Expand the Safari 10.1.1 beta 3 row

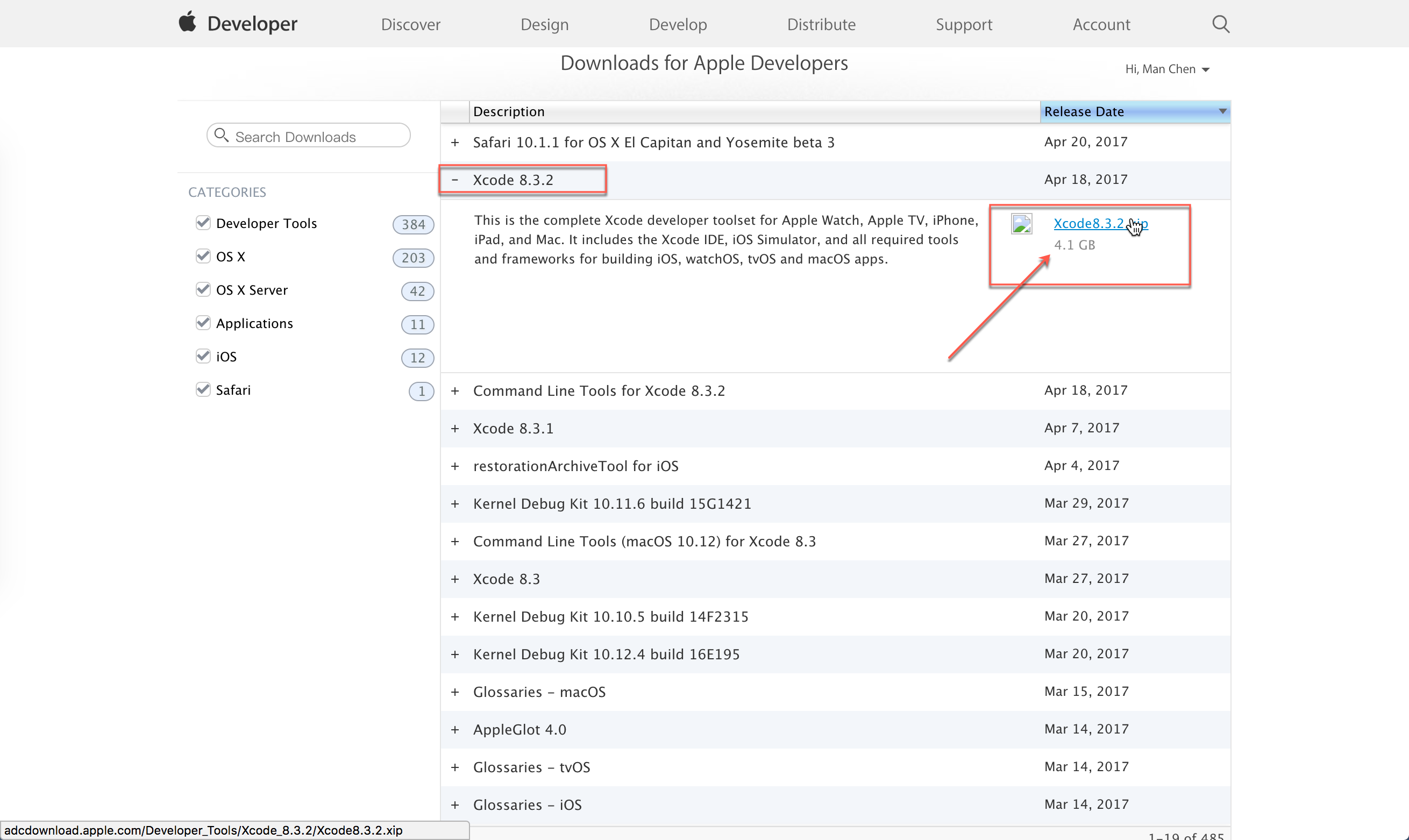455,143
